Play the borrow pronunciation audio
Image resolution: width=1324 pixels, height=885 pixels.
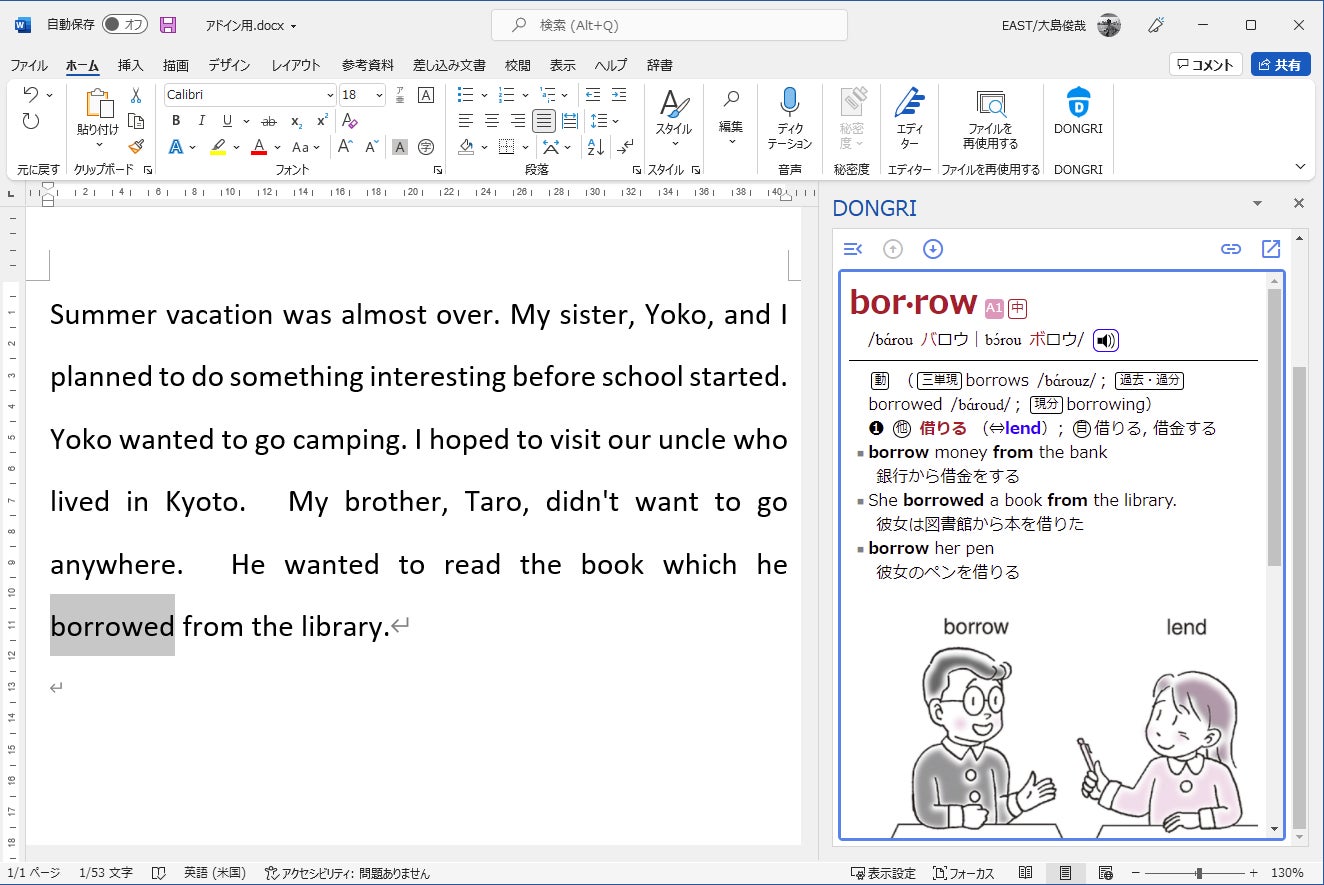pyautogui.click(x=1105, y=340)
